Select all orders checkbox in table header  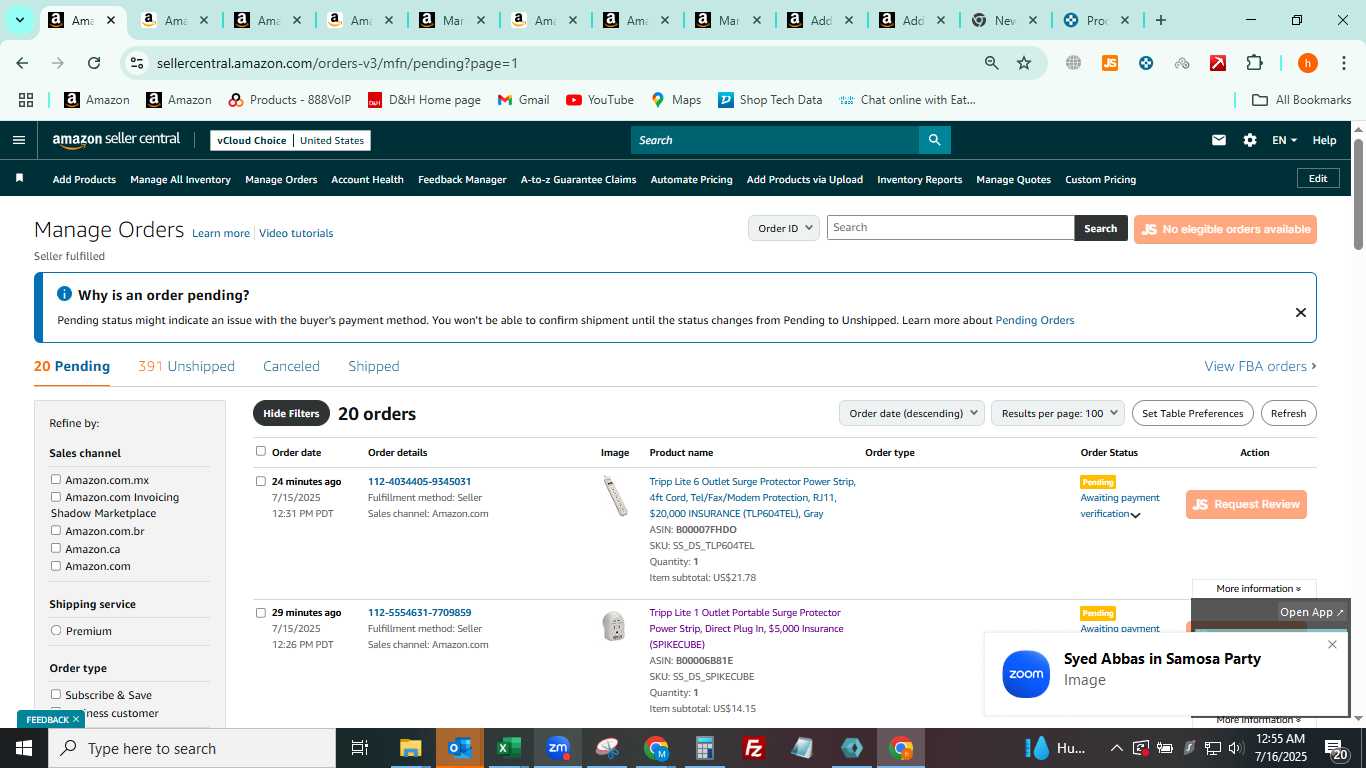[x=261, y=451]
